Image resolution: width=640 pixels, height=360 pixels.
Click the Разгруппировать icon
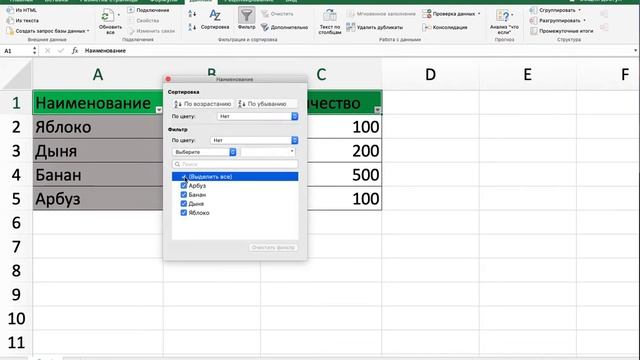pos(533,20)
